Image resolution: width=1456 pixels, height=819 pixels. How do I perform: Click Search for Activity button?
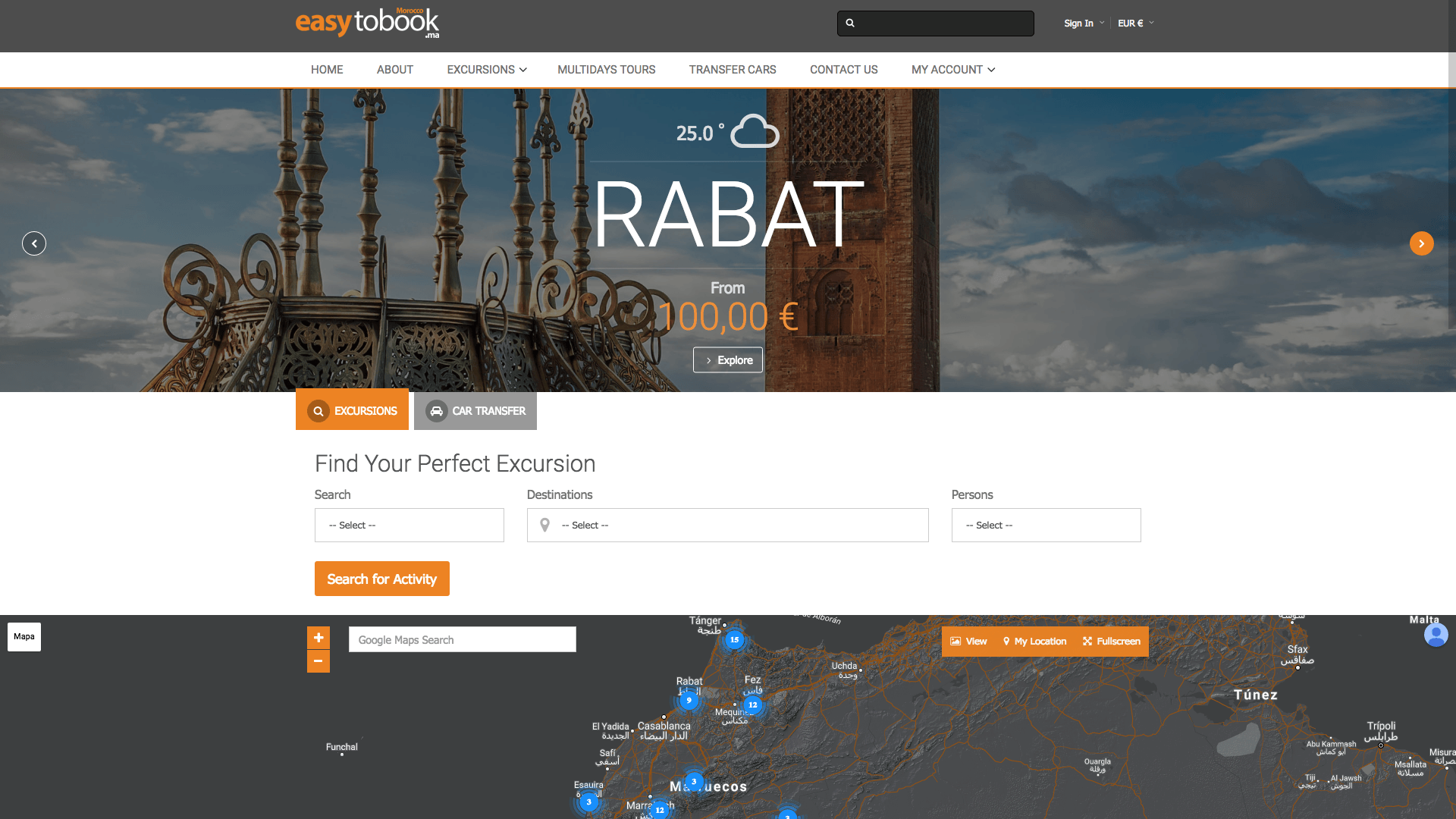382,579
